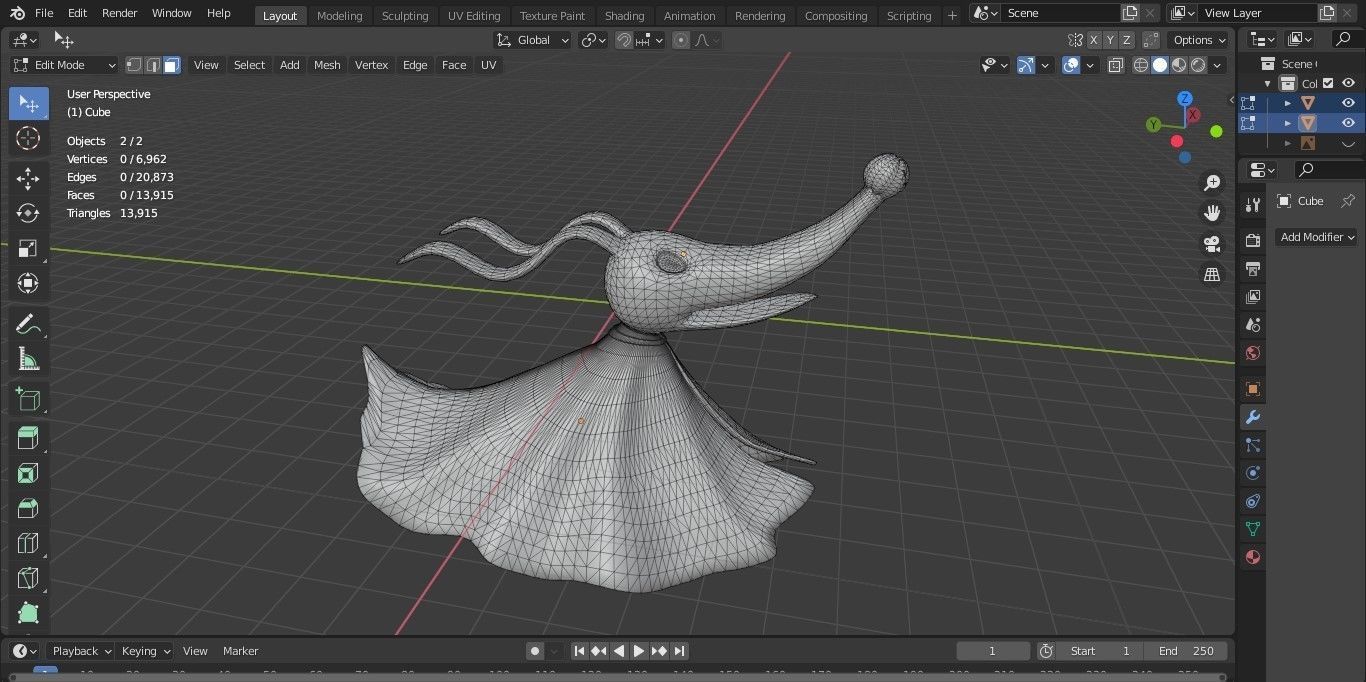Enable edge select mode
This screenshot has width=1366, height=682.
153,65
